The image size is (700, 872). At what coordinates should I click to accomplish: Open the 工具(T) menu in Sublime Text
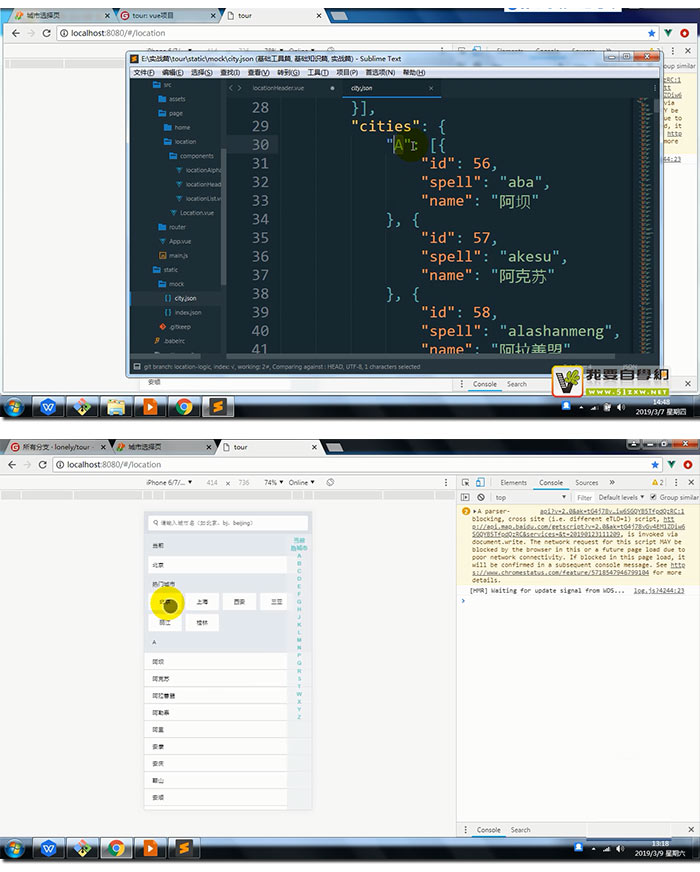[x=317, y=73]
